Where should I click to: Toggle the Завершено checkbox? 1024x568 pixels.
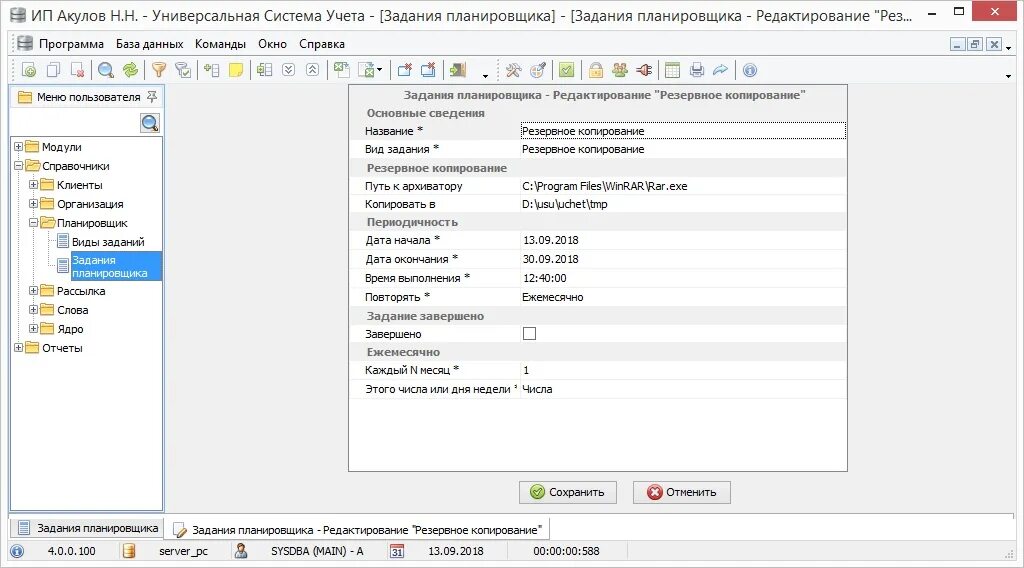coord(530,334)
